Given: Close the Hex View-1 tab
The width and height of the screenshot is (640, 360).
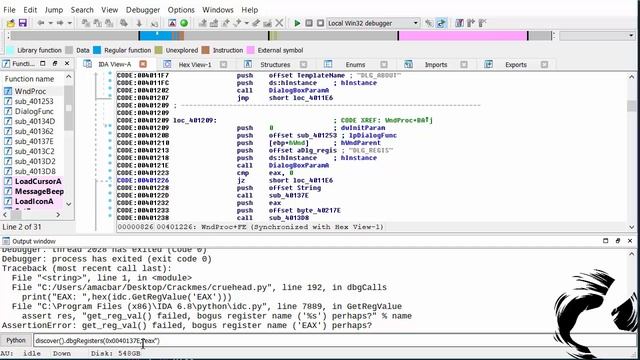Looking at the screenshot, I should (x=223, y=64).
